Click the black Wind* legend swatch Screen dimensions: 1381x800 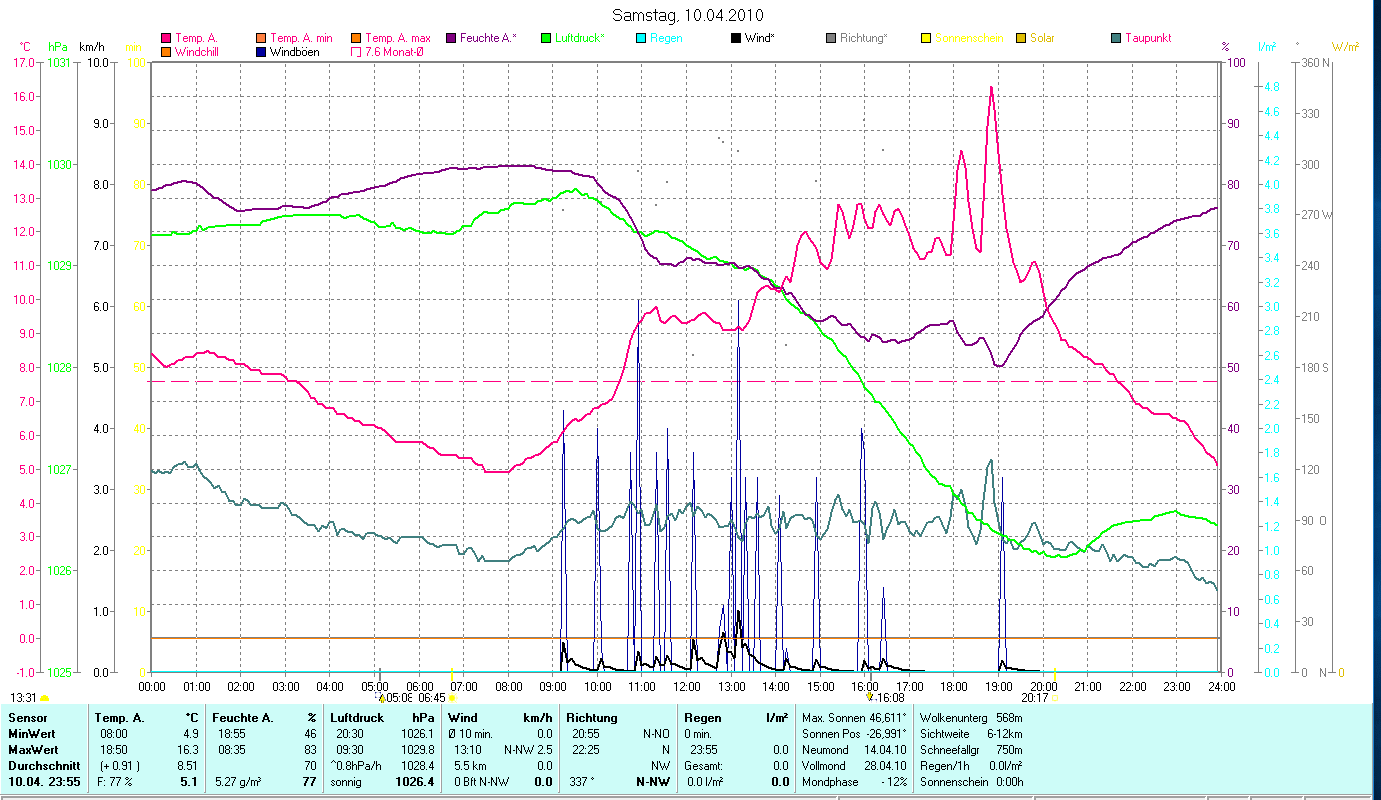736,38
